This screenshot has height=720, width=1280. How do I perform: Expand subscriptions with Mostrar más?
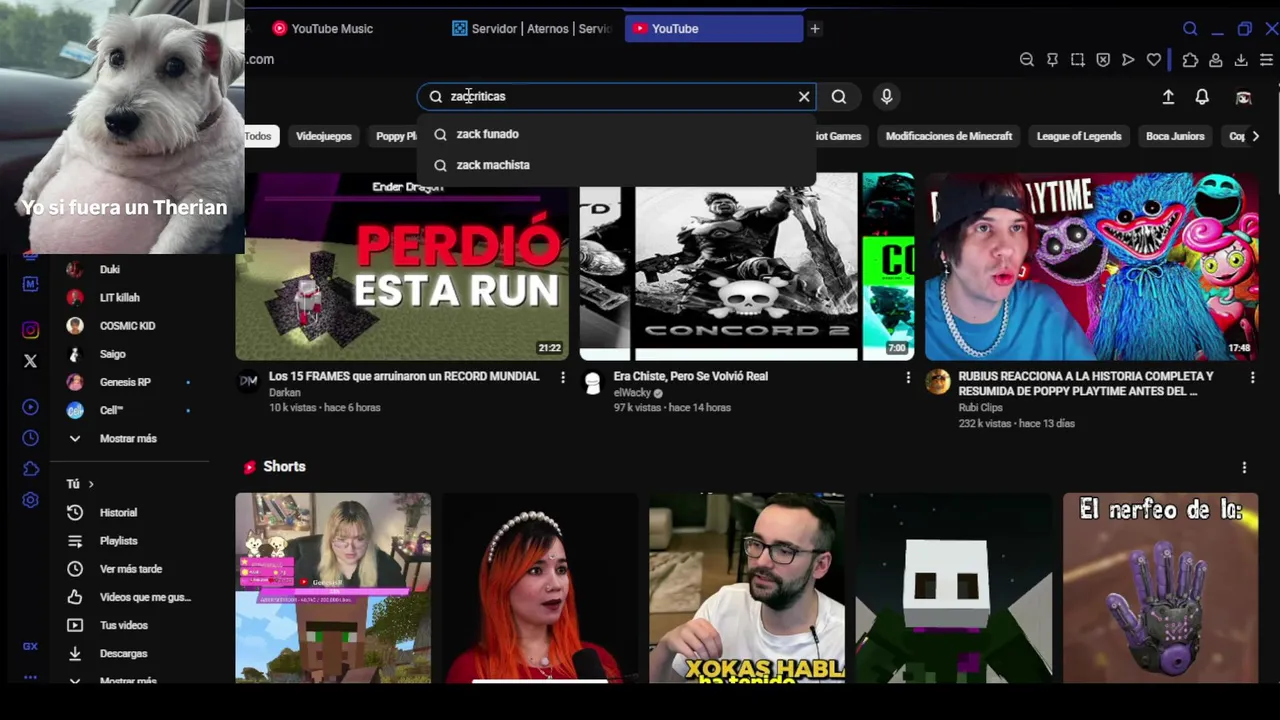click(x=128, y=438)
